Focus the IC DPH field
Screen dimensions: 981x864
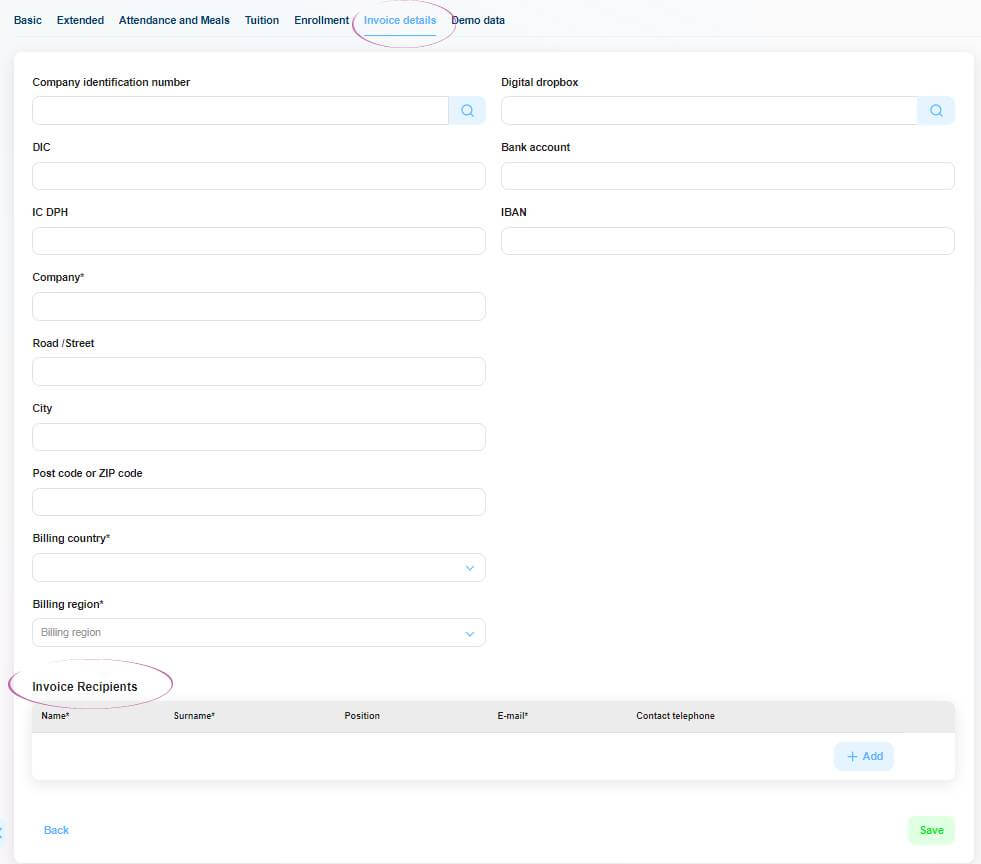click(258, 241)
